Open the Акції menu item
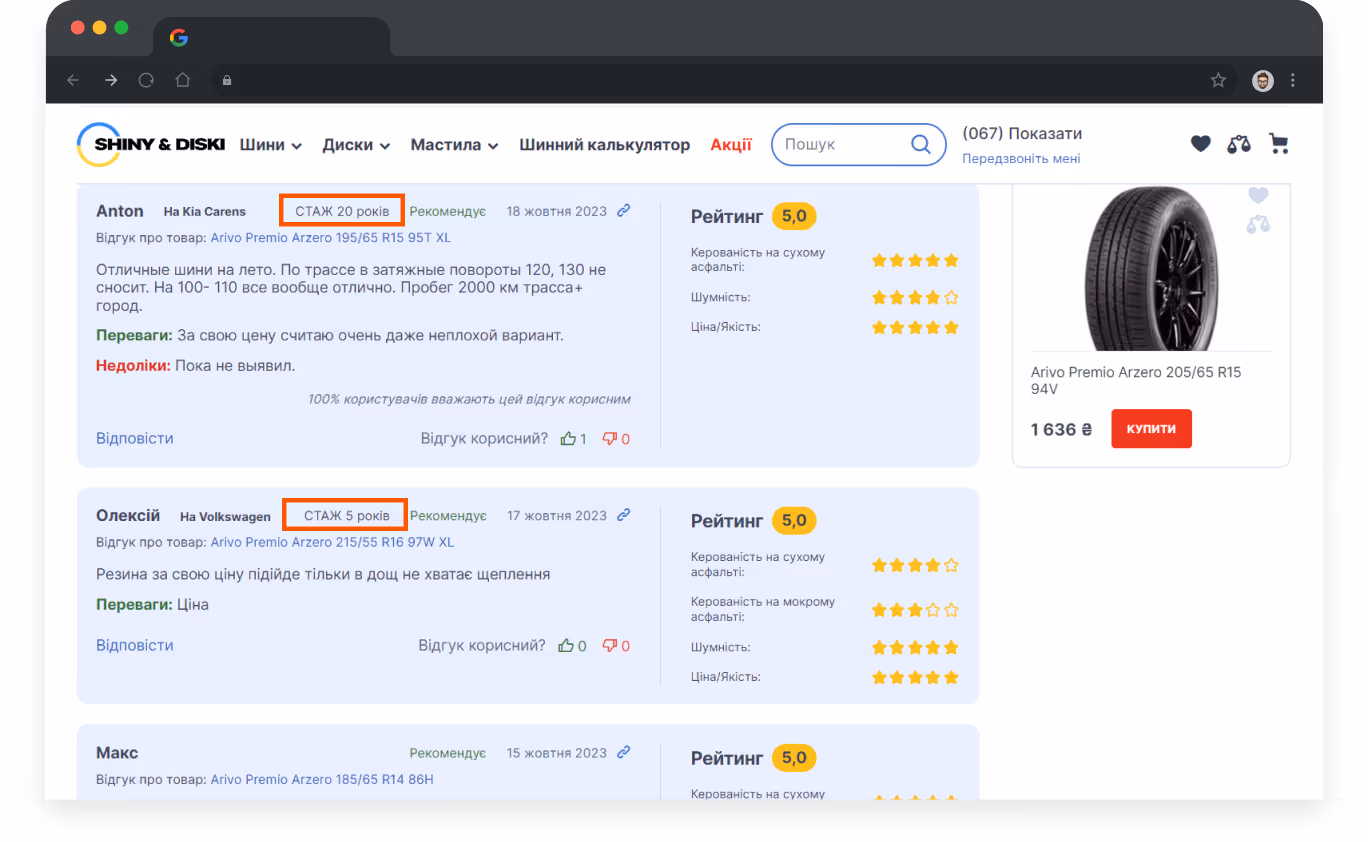 pyautogui.click(x=731, y=145)
